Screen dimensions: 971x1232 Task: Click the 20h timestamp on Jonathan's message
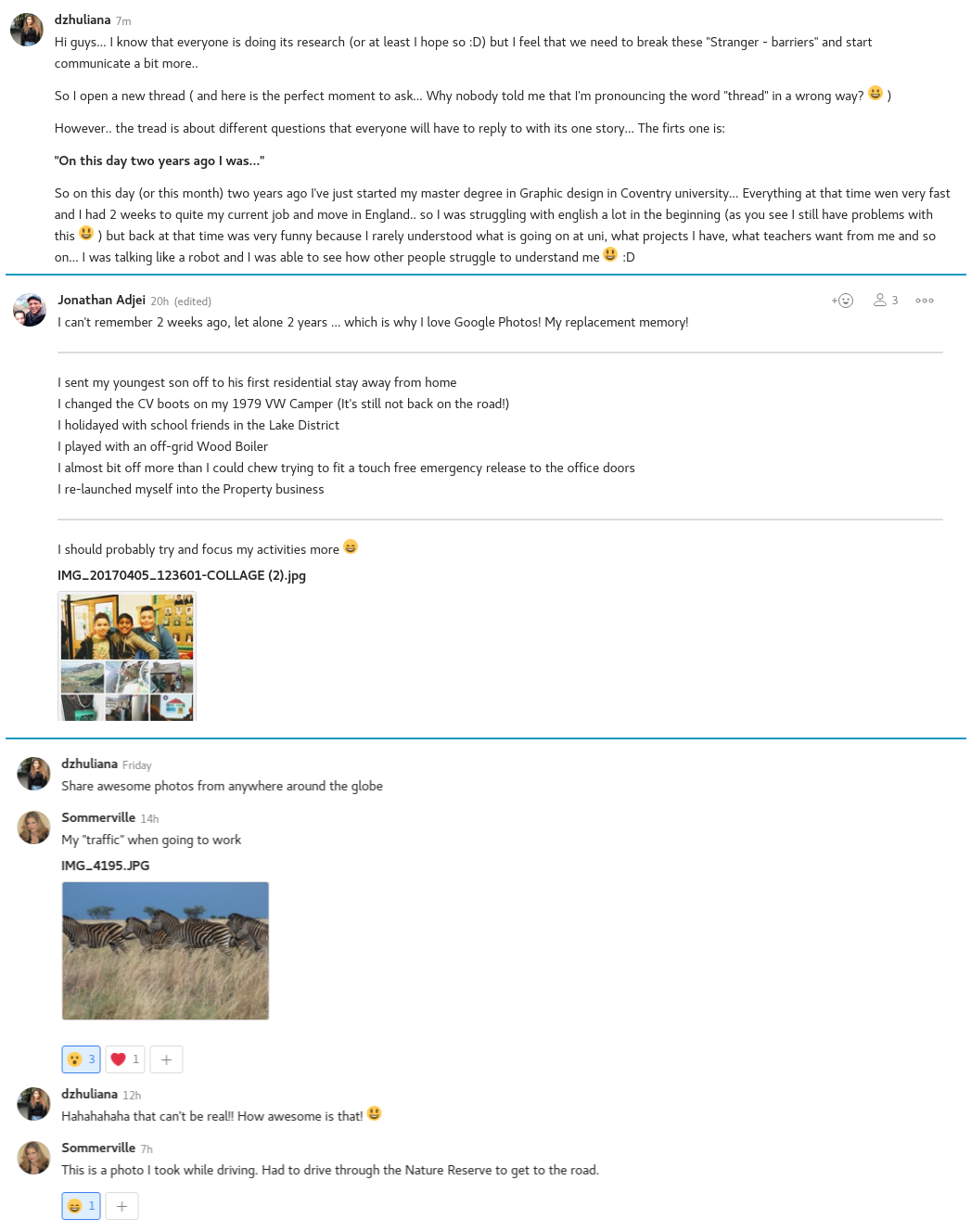tap(160, 302)
